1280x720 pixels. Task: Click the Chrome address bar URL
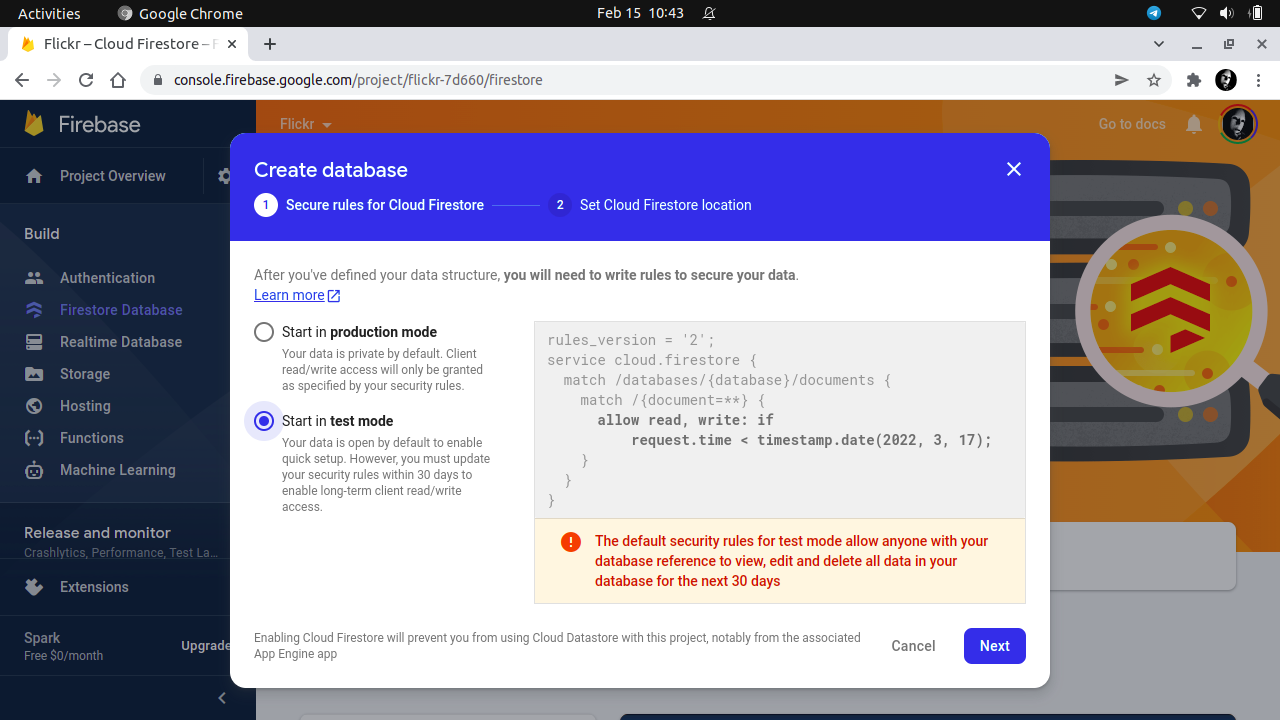click(x=358, y=80)
